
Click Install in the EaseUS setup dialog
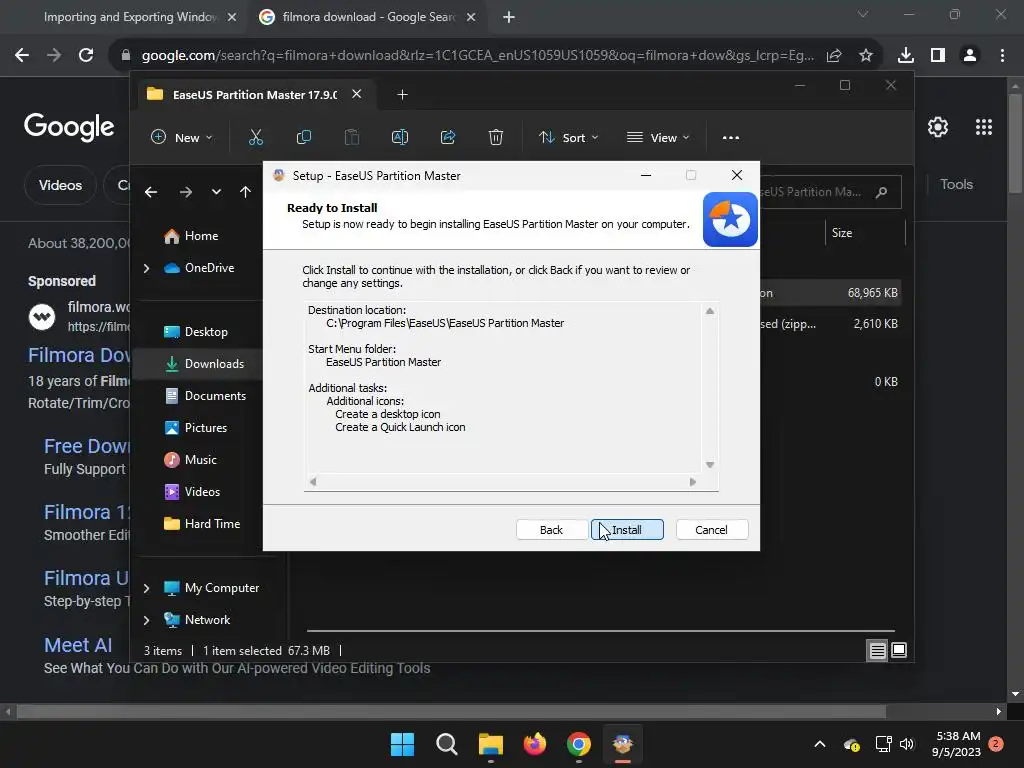[627, 530]
